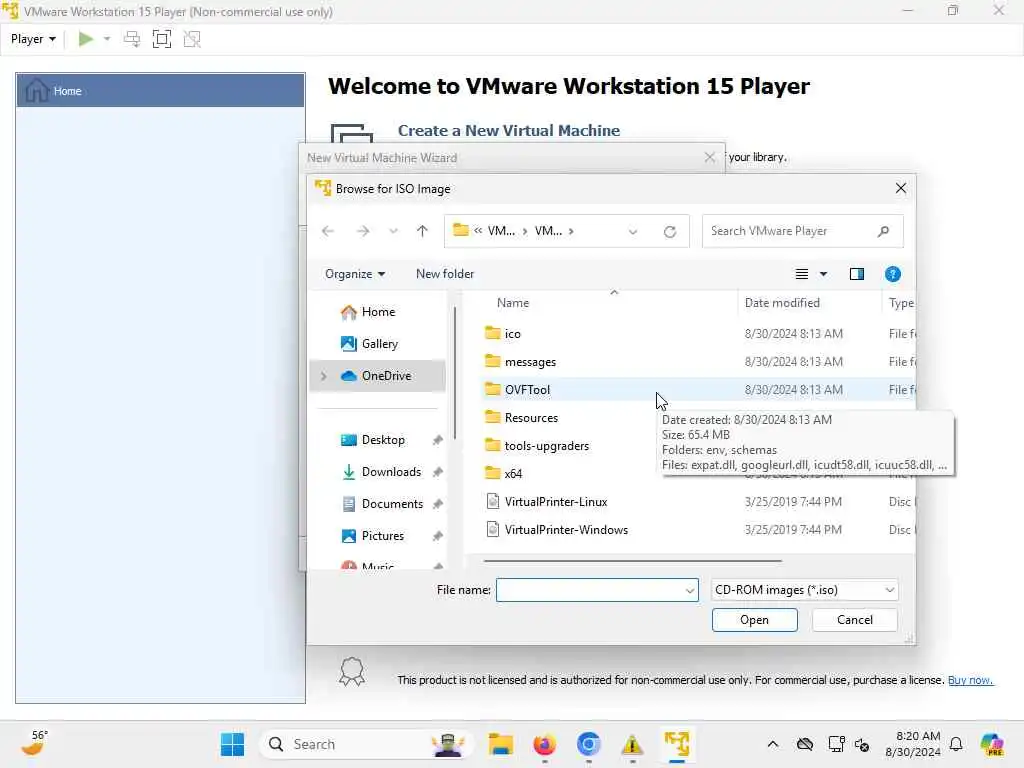Open the power options dropdown arrow

coord(107,39)
